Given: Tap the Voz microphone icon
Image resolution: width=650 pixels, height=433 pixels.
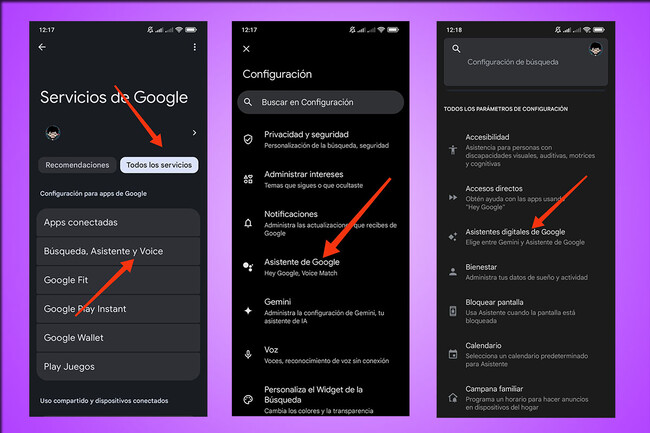Looking at the screenshot, I should (x=248, y=355).
